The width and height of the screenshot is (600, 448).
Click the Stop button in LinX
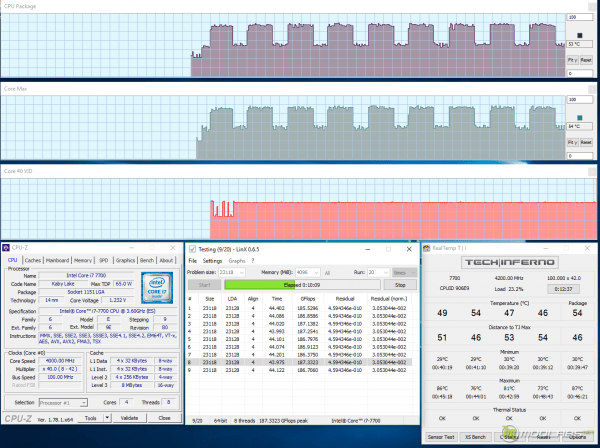(400, 285)
